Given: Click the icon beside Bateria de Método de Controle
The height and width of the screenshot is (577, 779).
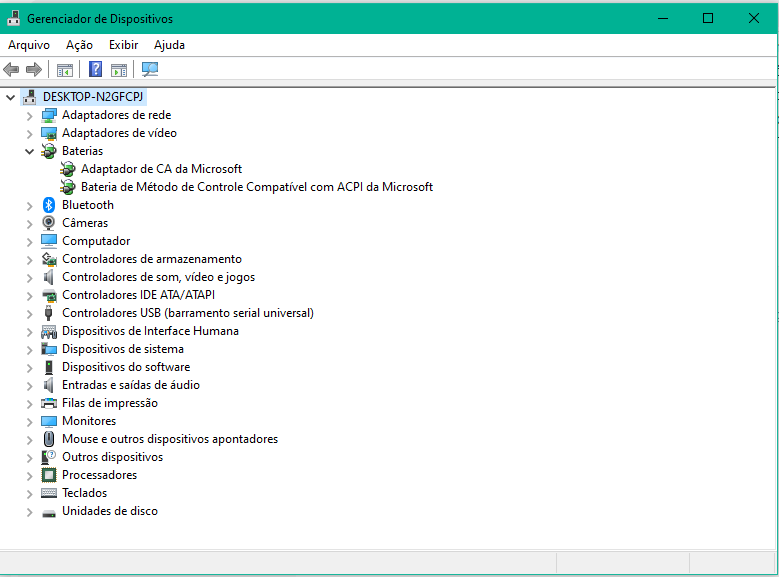Looking at the screenshot, I should pyautogui.click(x=68, y=187).
